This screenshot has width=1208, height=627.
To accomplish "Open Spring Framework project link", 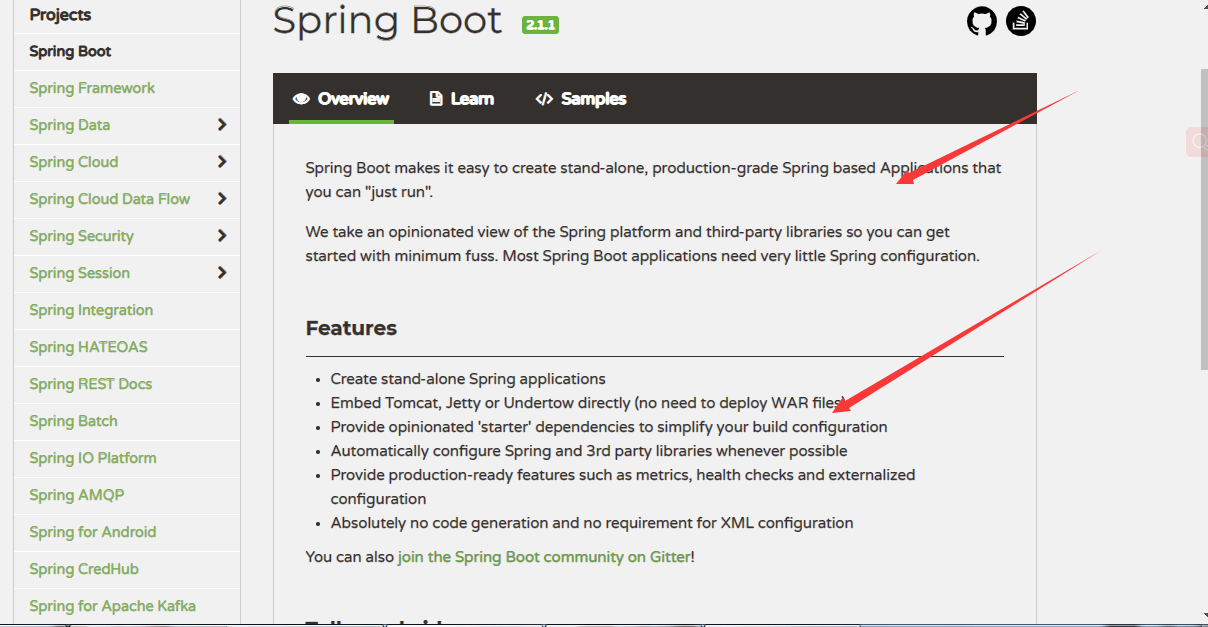I will pyautogui.click(x=92, y=88).
